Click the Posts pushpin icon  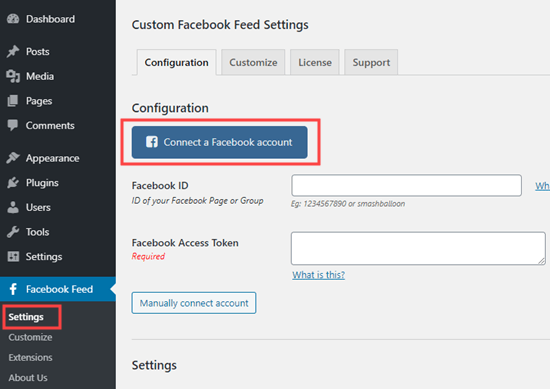tap(13, 51)
